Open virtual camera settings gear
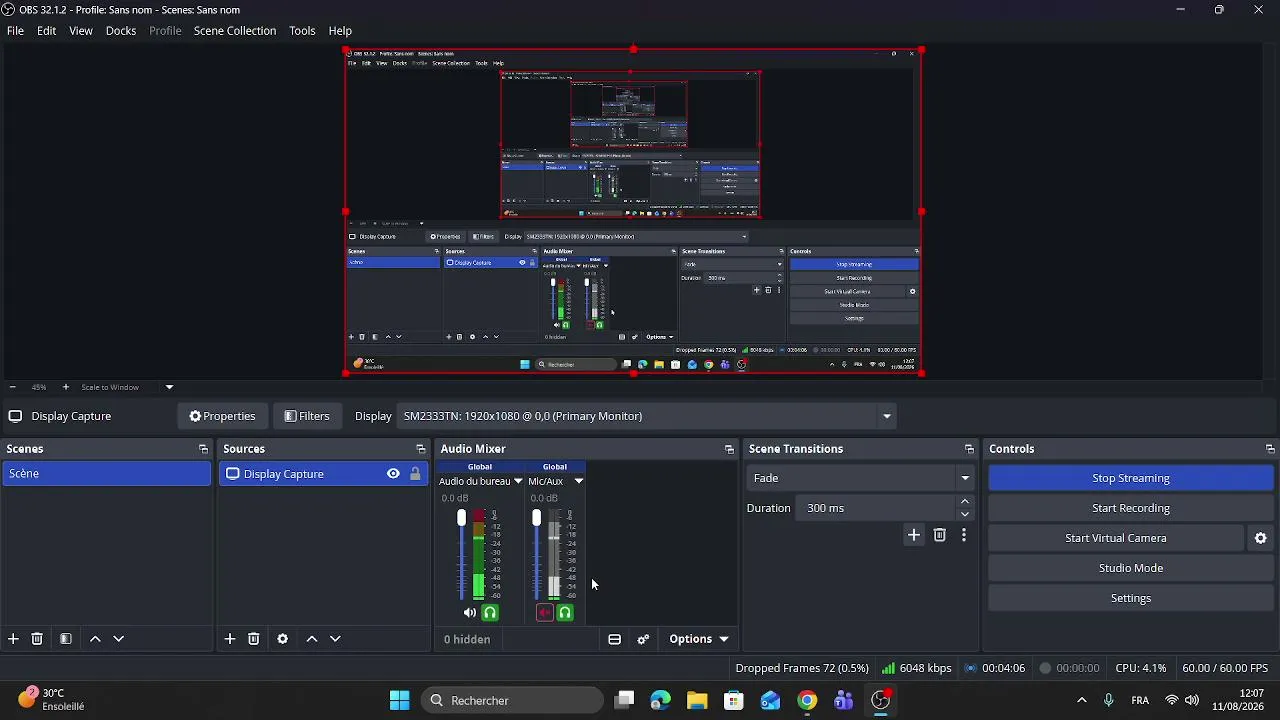Image resolution: width=1280 pixels, height=720 pixels. [1261, 538]
